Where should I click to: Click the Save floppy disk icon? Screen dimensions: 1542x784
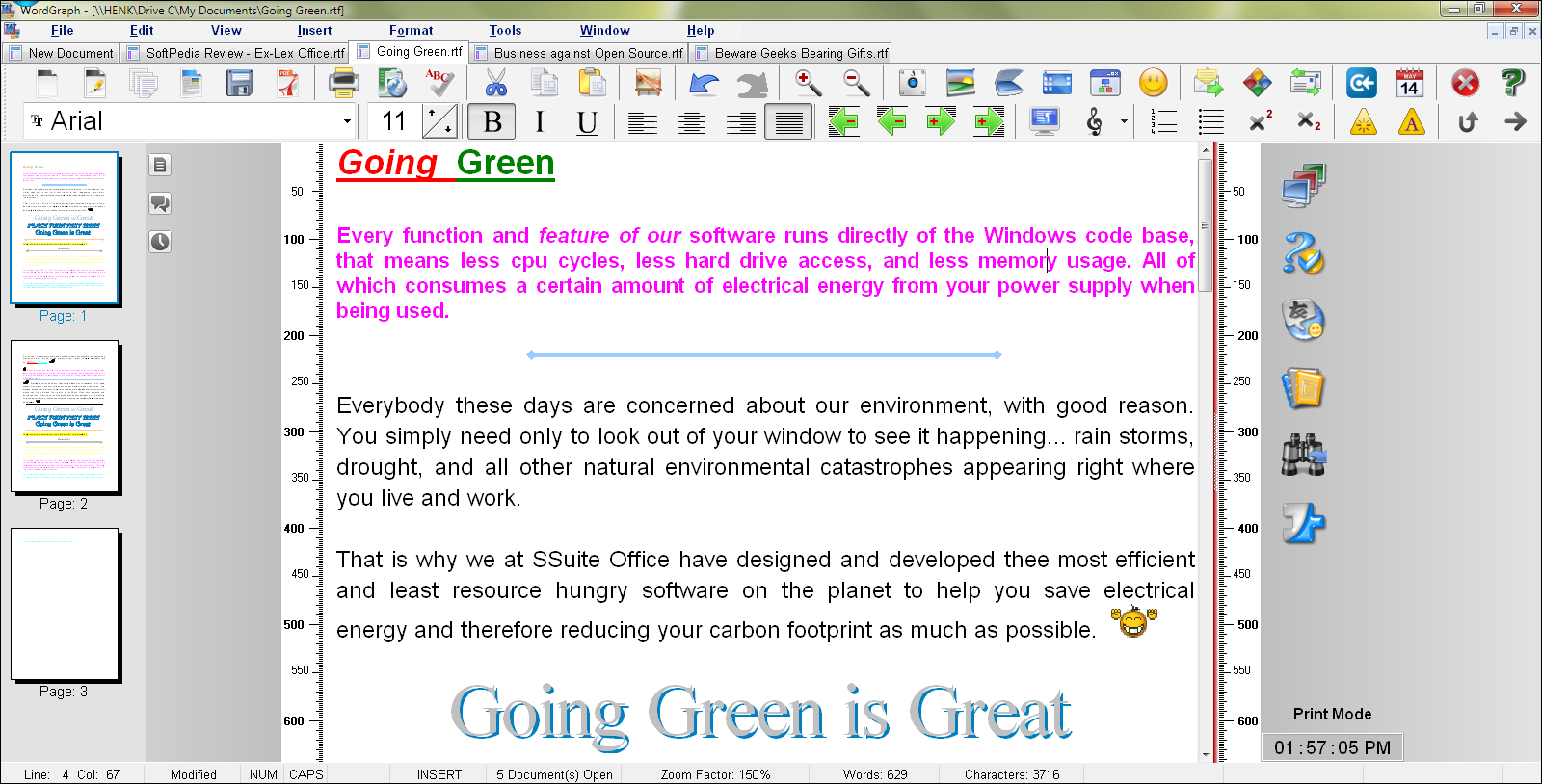(239, 84)
